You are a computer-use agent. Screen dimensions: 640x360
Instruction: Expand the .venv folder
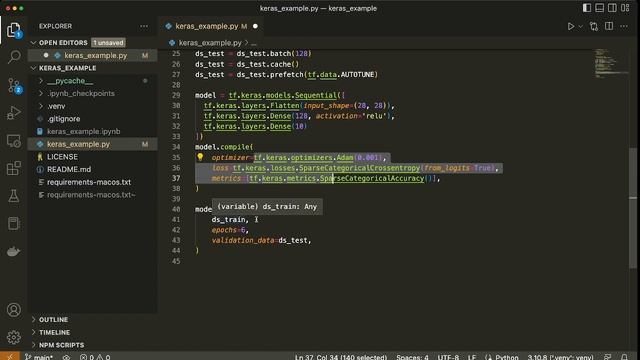pos(56,106)
